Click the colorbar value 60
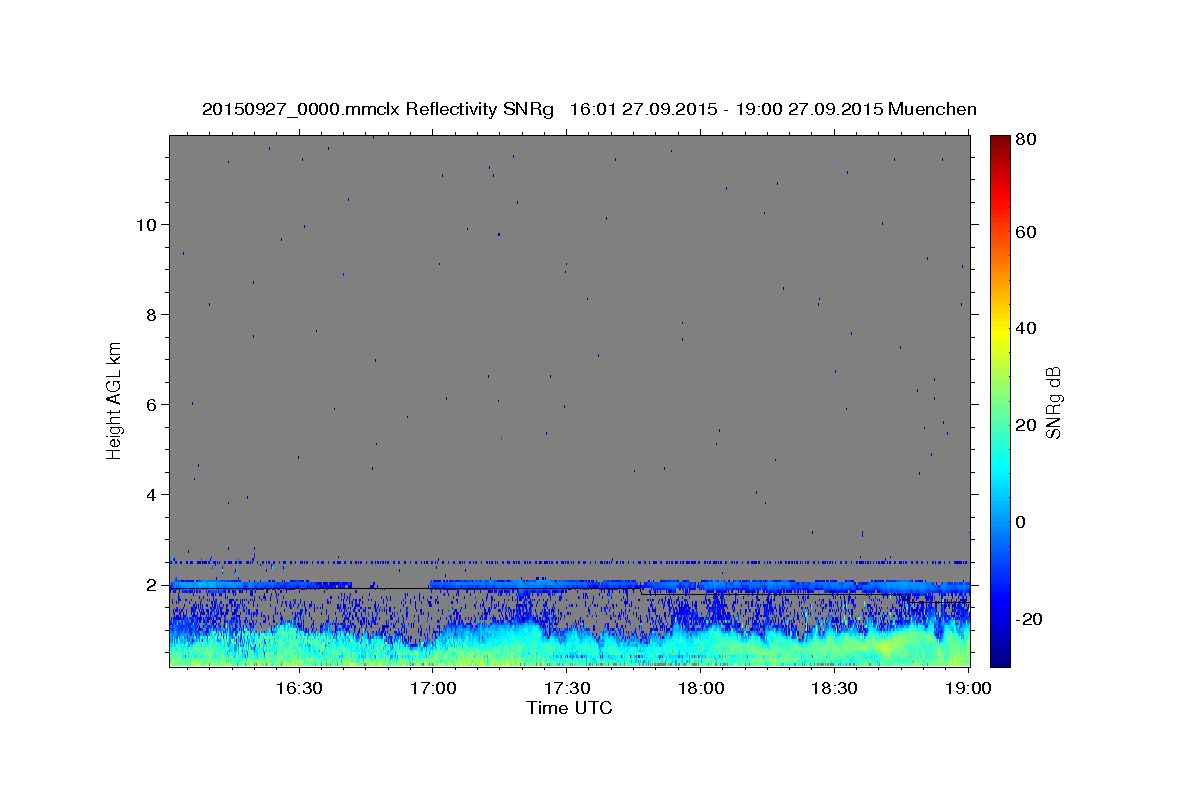The height and width of the screenshot is (800, 1200). (1025, 232)
